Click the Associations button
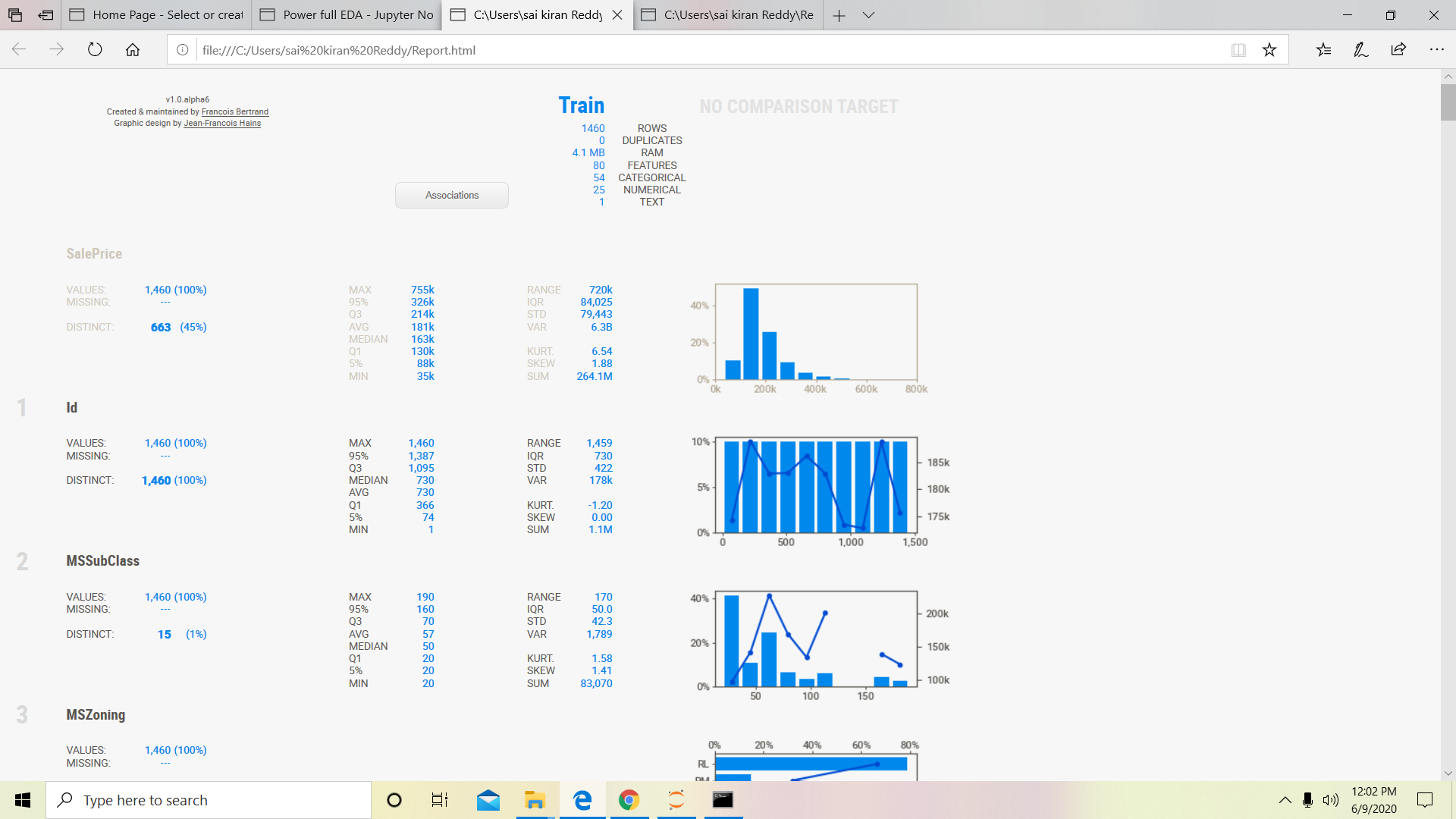This screenshot has width=1456, height=819. pyautogui.click(x=451, y=195)
